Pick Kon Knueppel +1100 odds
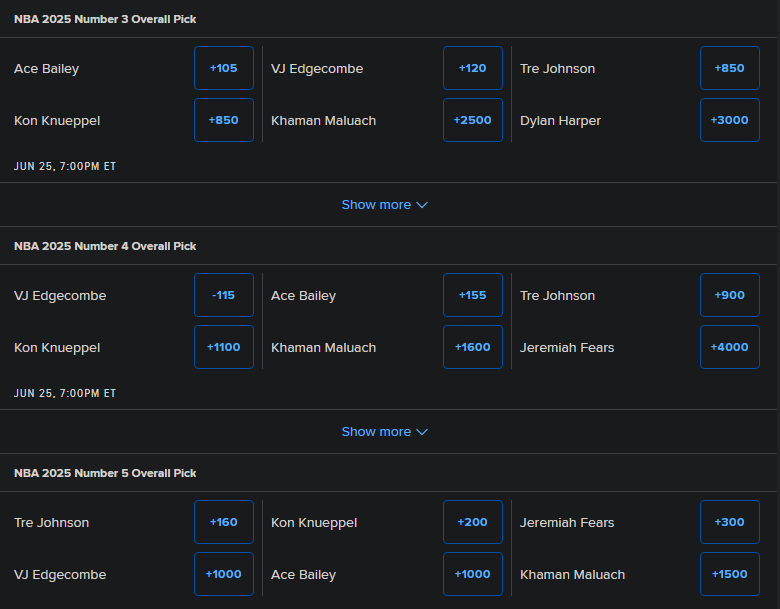Viewport: 780px width, 609px height. [x=224, y=347]
